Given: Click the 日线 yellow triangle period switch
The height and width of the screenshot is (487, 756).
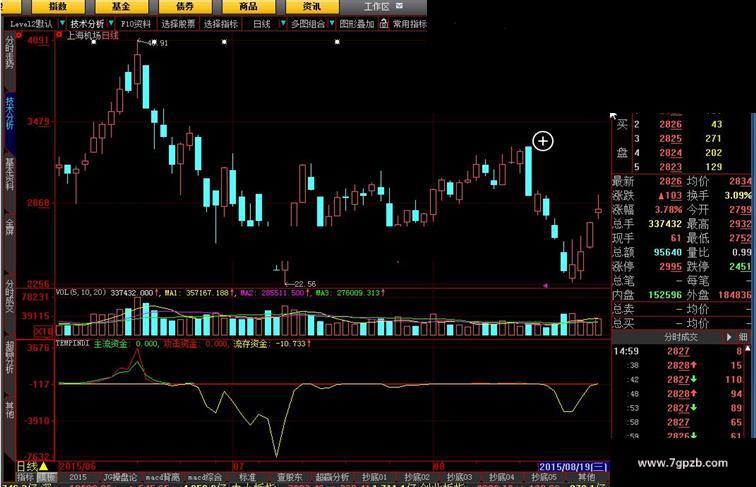Looking at the screenshot, I should pyautogui.click(x=44, y=466).
